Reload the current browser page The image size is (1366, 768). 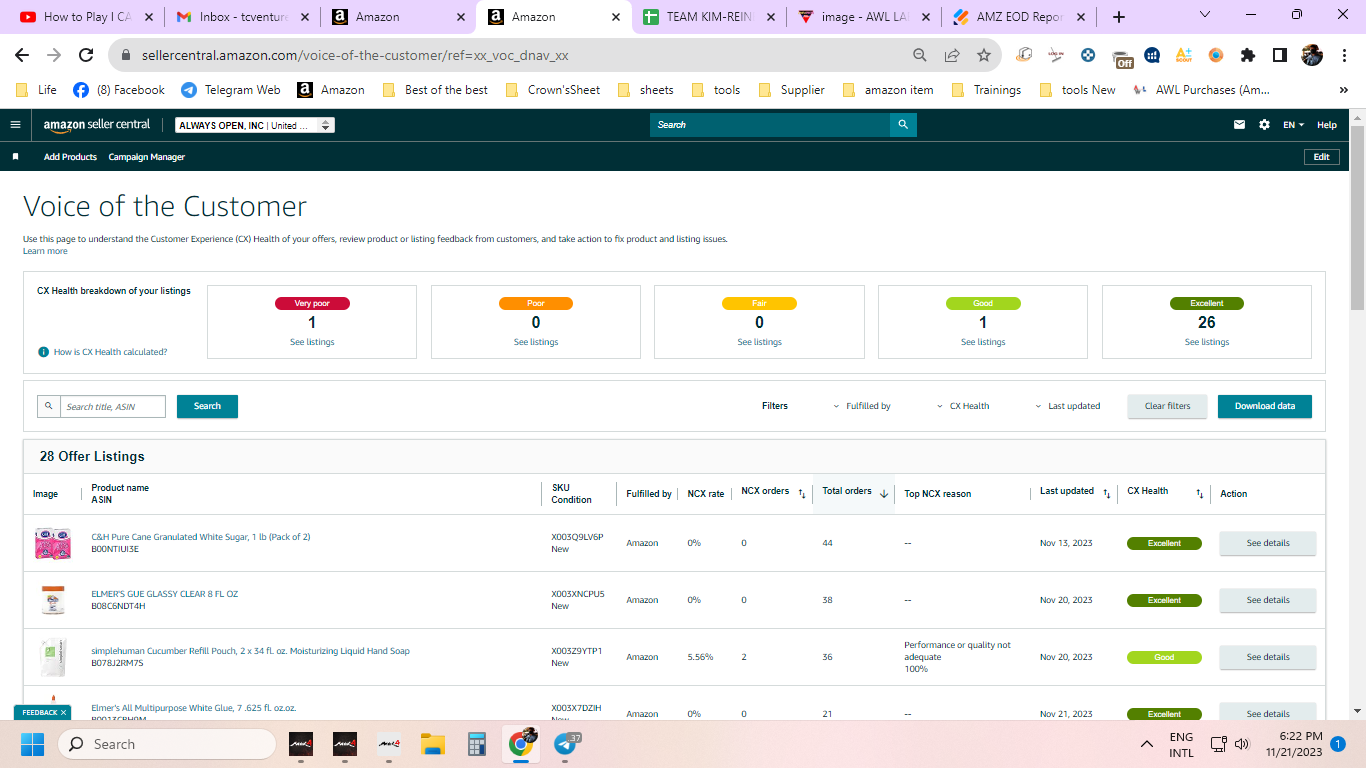tap(86, 56)
